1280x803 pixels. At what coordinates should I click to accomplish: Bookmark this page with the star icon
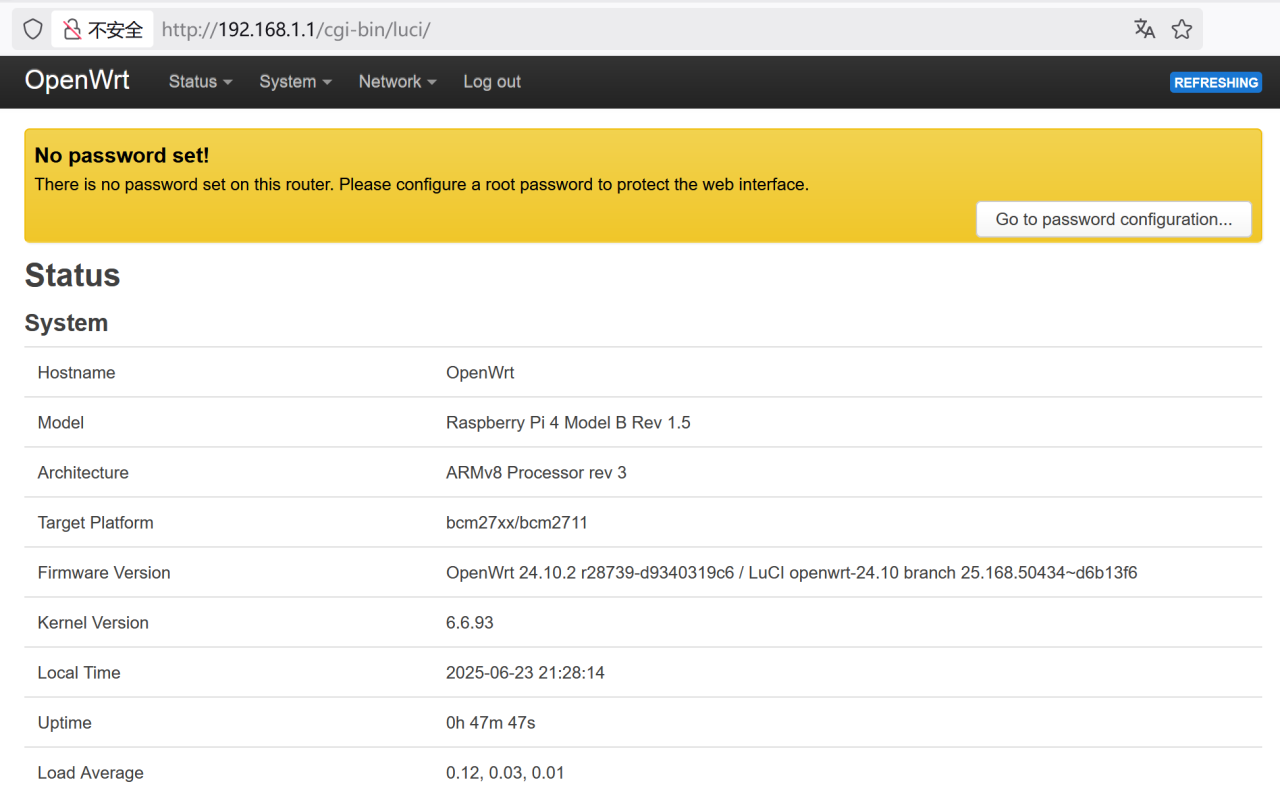1182,29
